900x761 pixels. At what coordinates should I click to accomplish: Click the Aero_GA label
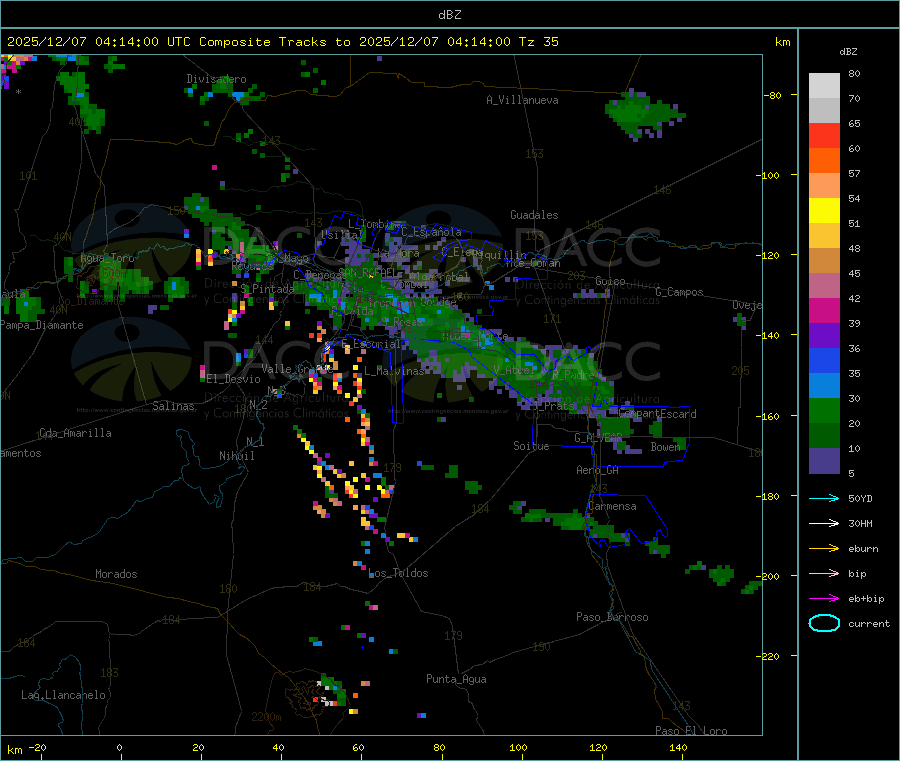point(597,470)
